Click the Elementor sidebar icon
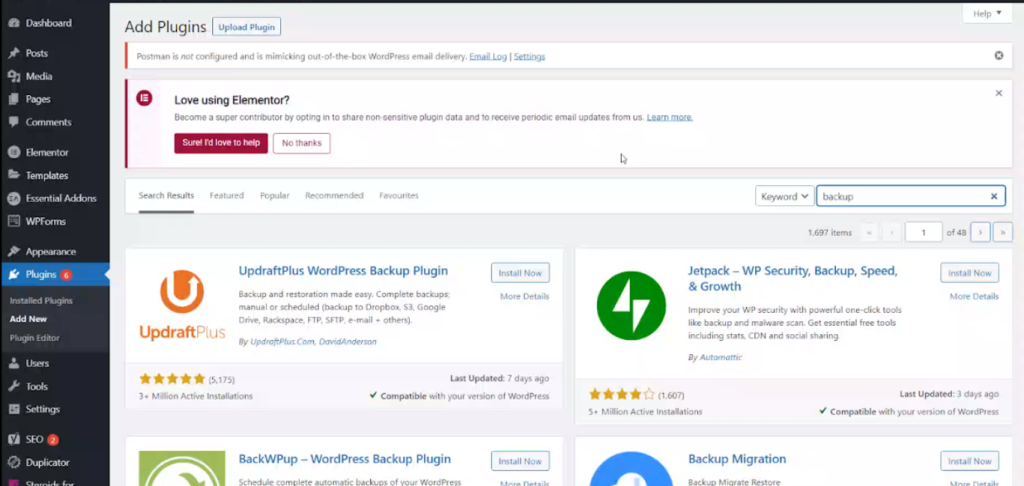The height and width of the screenshot is (486, 1024). click(14, 152)
